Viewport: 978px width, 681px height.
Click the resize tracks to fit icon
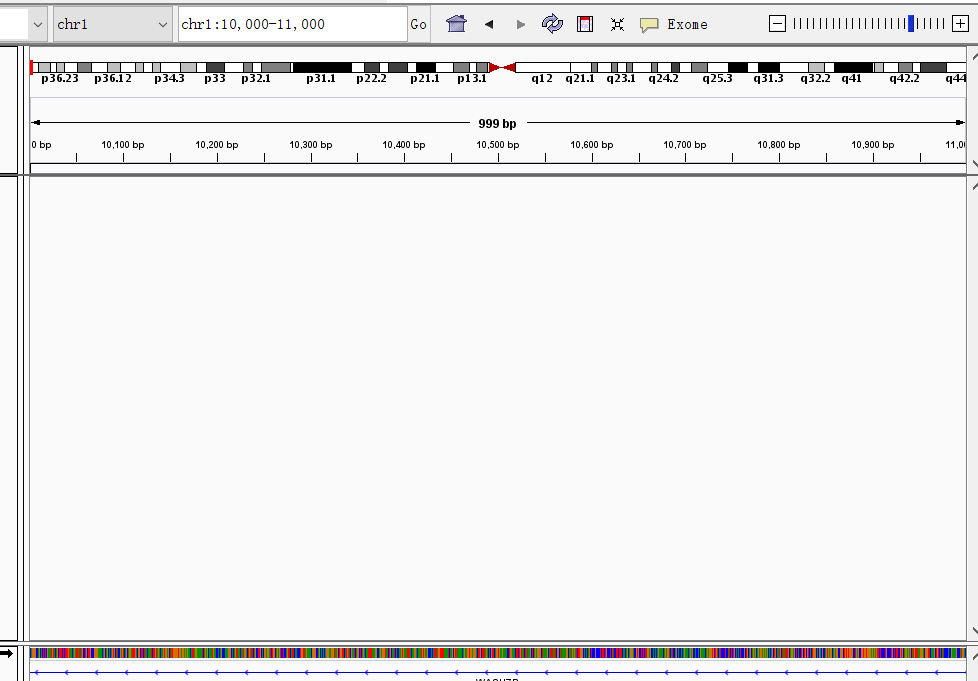pyautogui.click(x=617, y=24)
